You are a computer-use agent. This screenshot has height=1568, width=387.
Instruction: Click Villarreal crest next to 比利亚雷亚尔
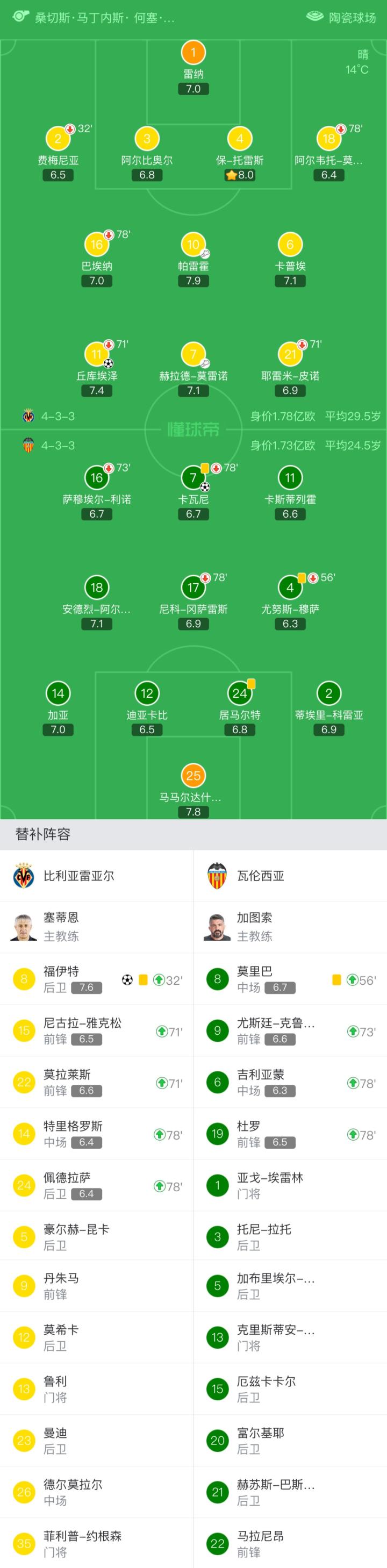point(24,876)
